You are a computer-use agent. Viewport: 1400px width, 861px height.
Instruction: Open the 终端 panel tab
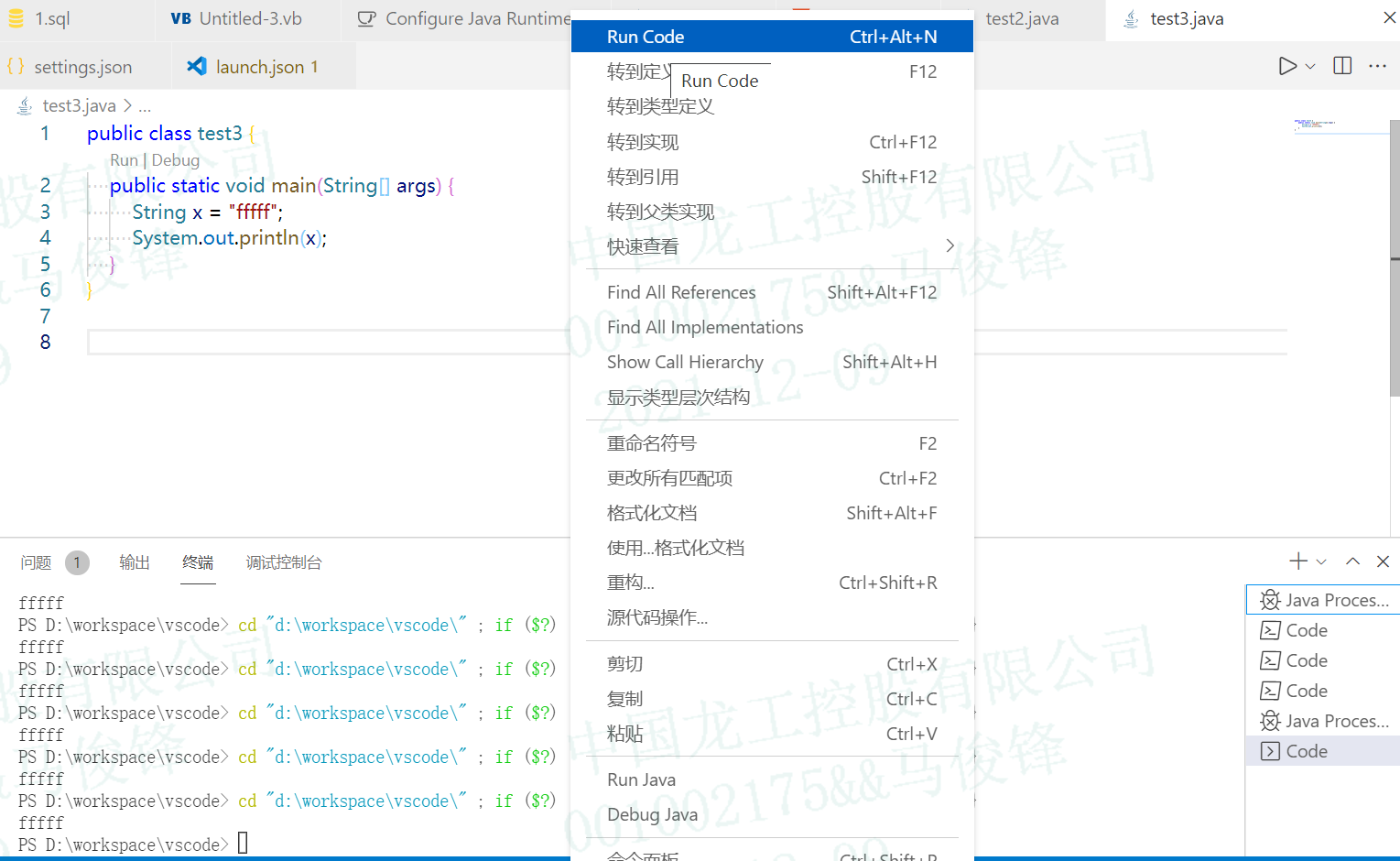(198, 562)
